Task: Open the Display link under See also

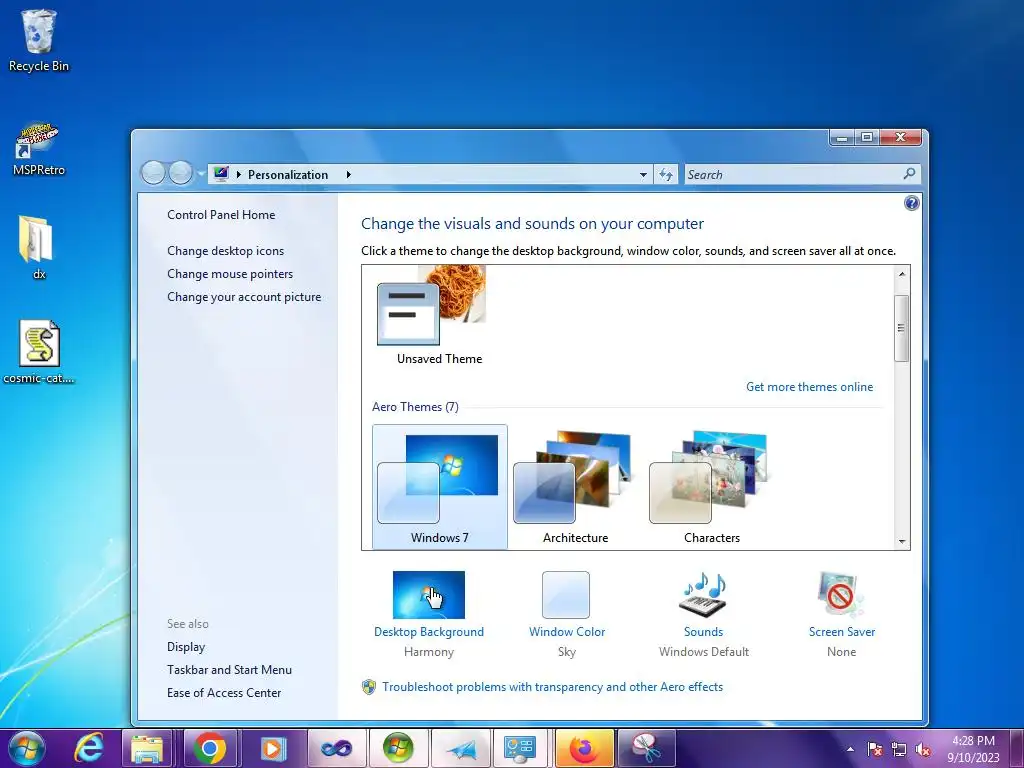Action: [x=185, y=647]
